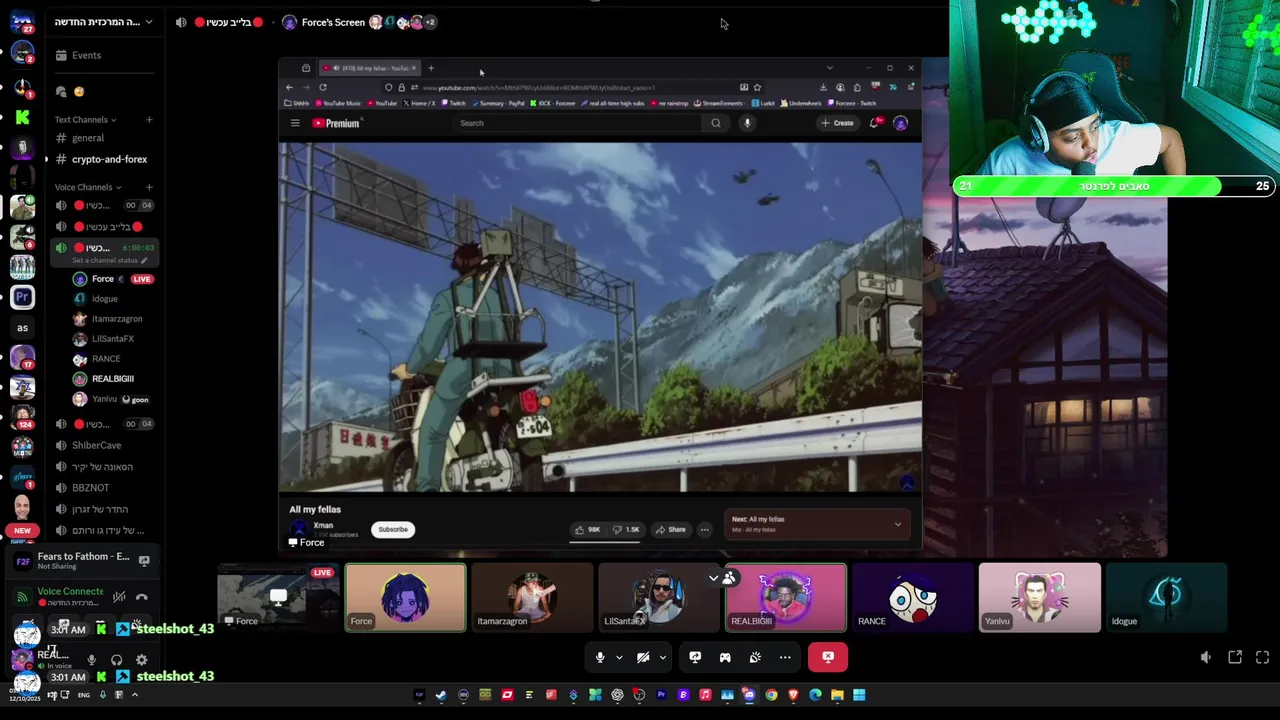This screenshot has height=720, width=1280.
Task: Click the Subscribe button under the video
Action: 393,529
